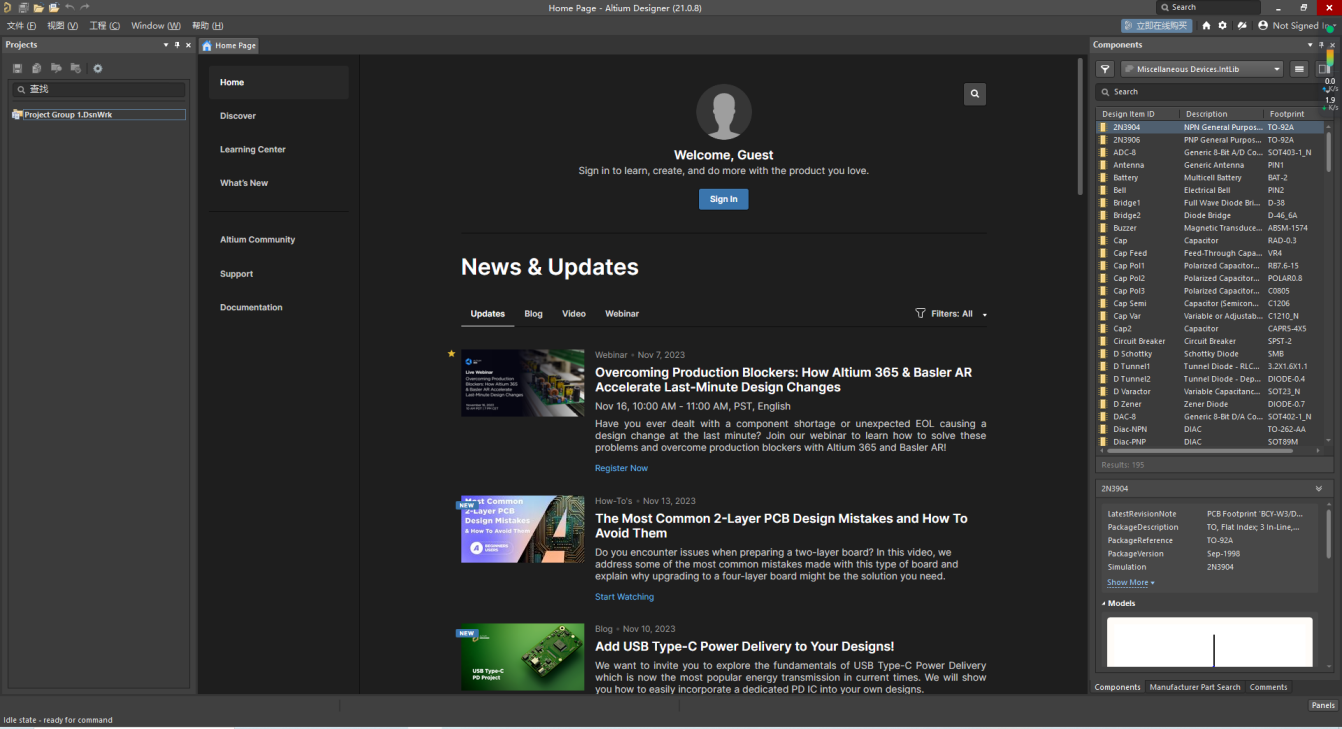This screenshot has height=729, width=1342.
Task: Close the Projects panel
Action: [x=188, y=44]
